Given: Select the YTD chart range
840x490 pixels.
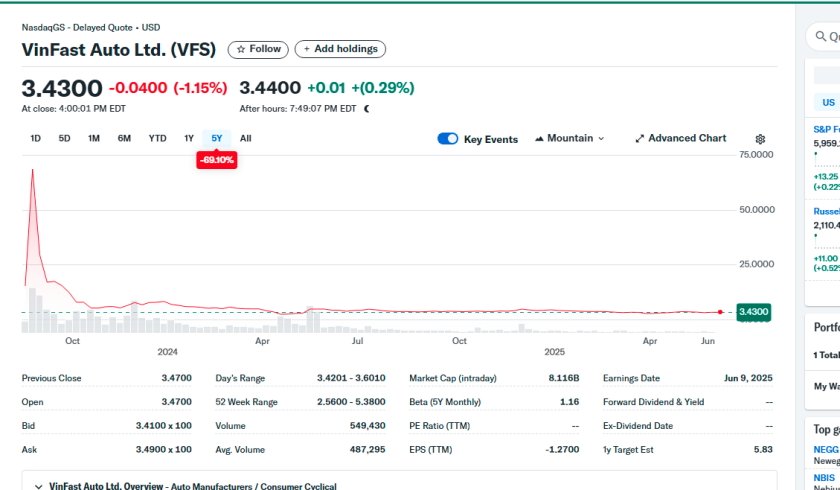Looking at the screenshot, I should (x=158, y=139).
